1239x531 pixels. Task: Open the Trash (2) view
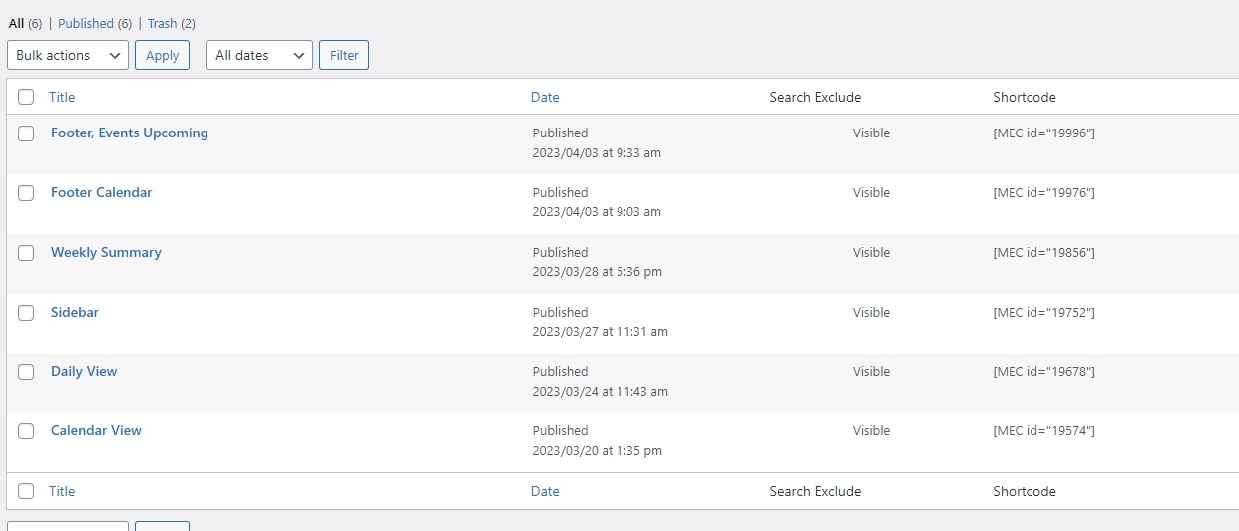pos(172,23)
